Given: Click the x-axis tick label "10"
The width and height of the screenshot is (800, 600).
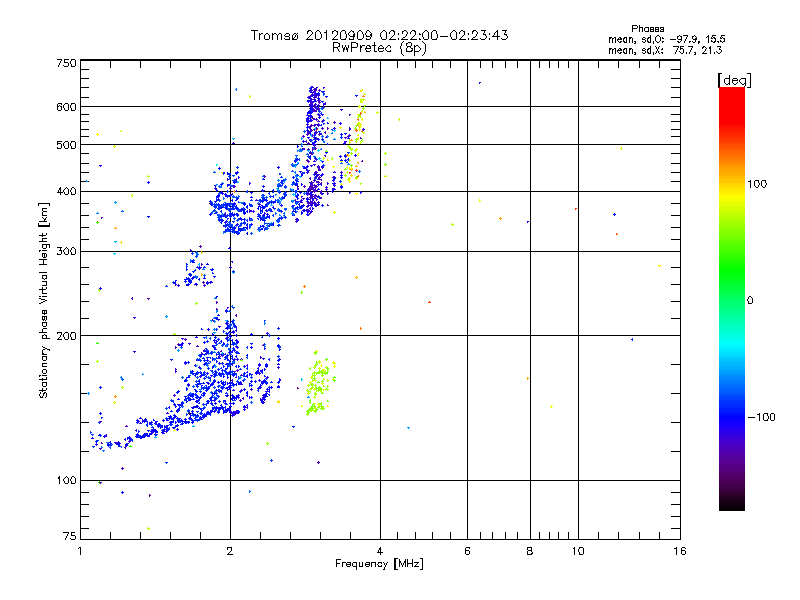Looking at the screenshot, I should click(x=578, y=551).
